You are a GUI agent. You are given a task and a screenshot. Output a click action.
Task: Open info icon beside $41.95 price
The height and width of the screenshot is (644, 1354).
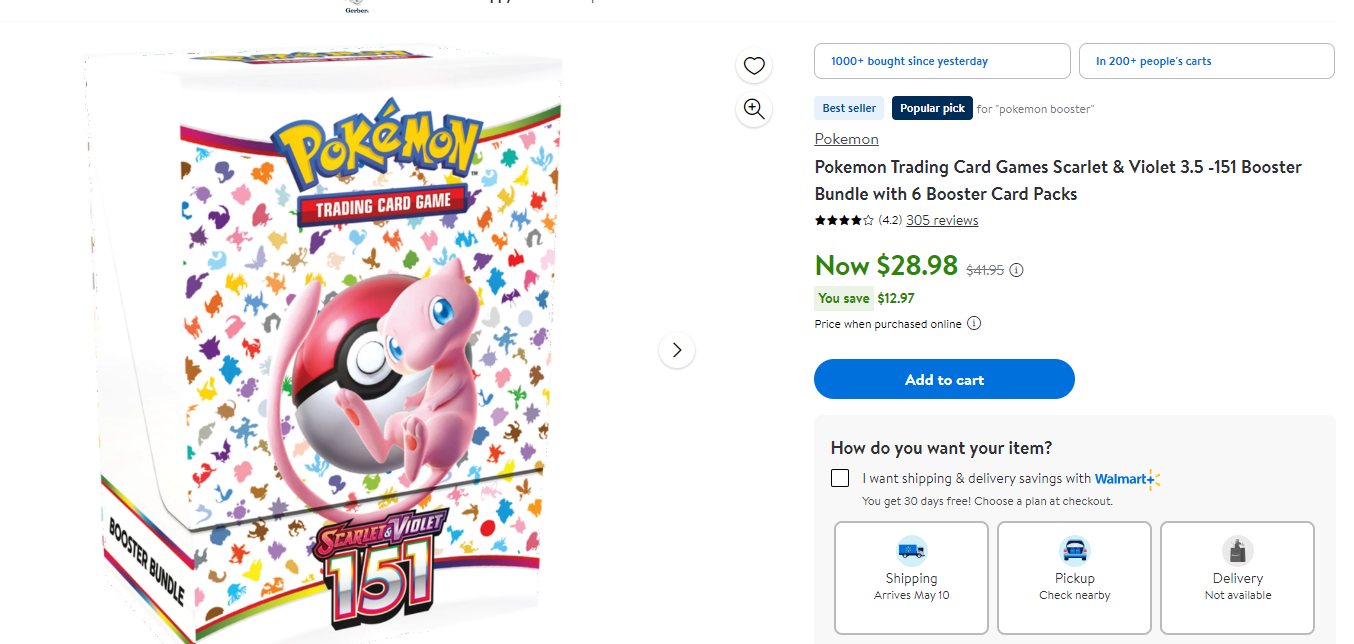coord(1017,270)
